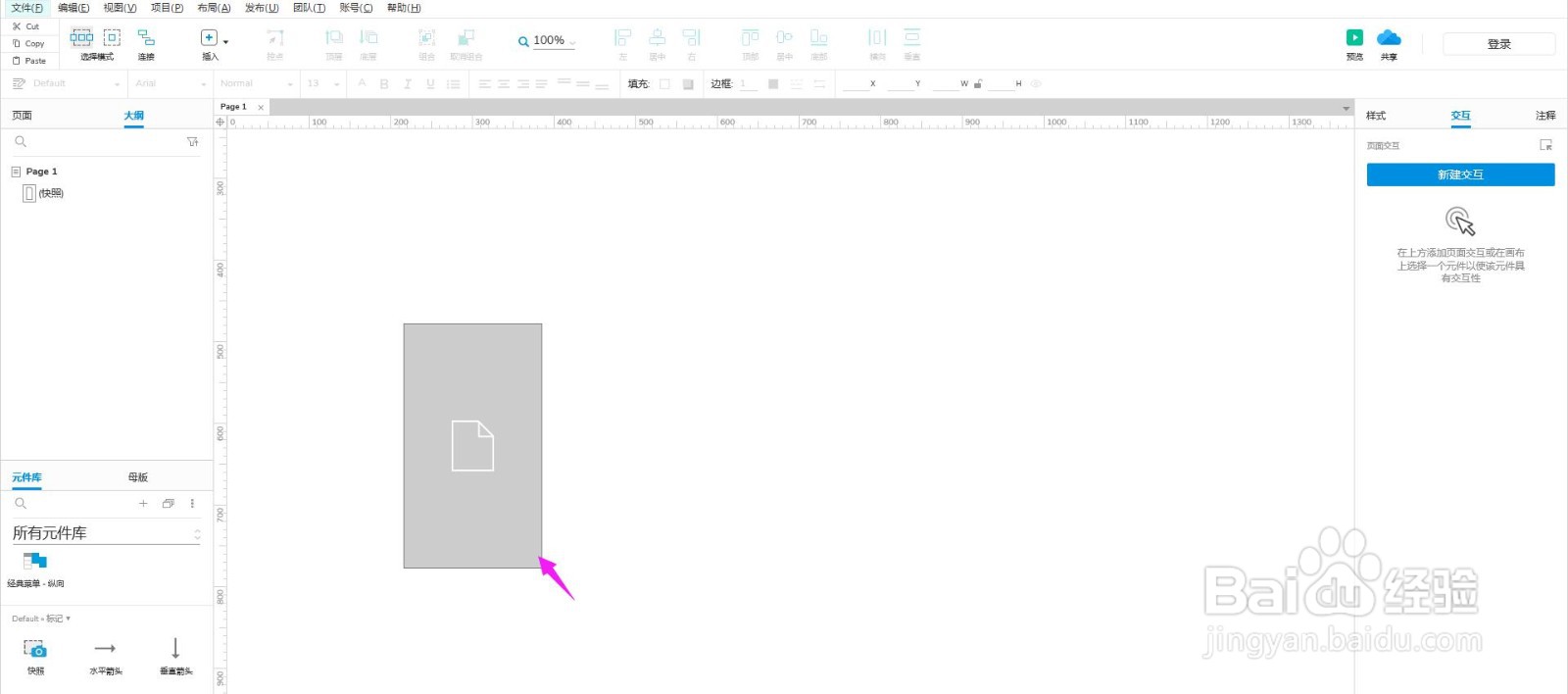
Task: Click the bullet list icon
Action: tap(453, 84)
